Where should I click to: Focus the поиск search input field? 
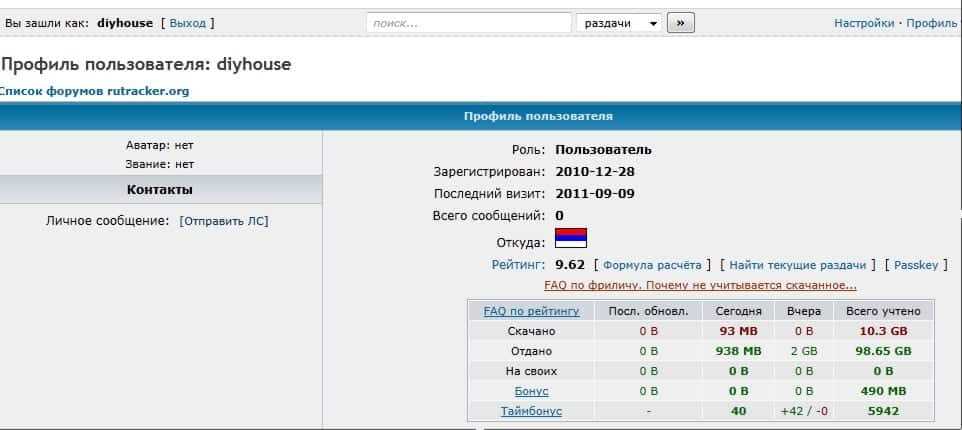click(469, 23)
